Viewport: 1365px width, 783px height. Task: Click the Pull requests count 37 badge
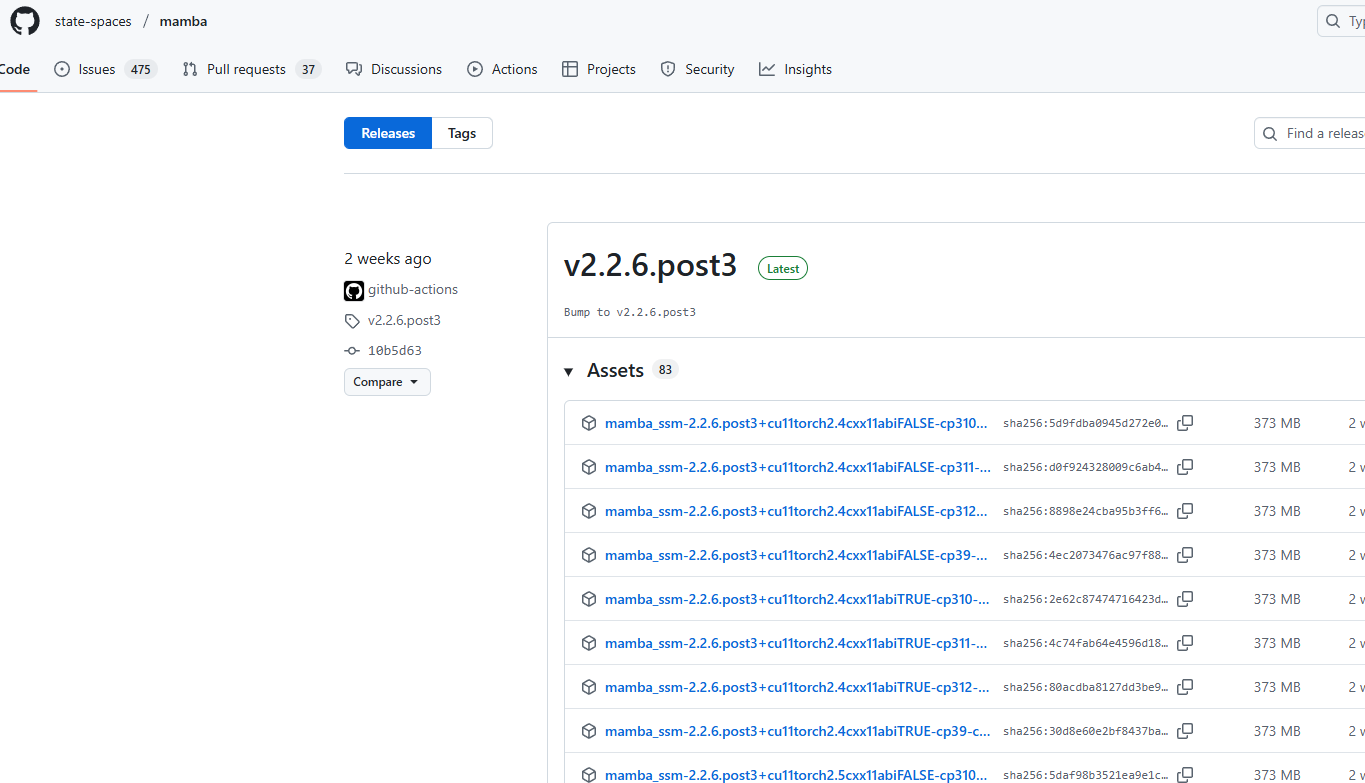[308, 69]
